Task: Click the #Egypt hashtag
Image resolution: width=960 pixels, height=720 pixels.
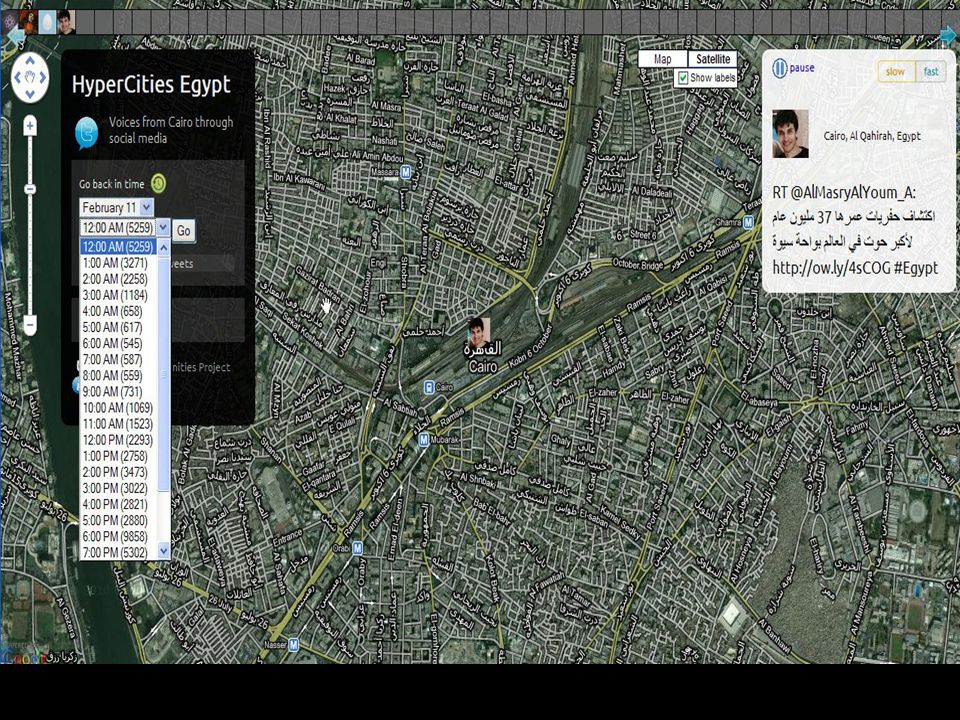Action: point(918,268)
